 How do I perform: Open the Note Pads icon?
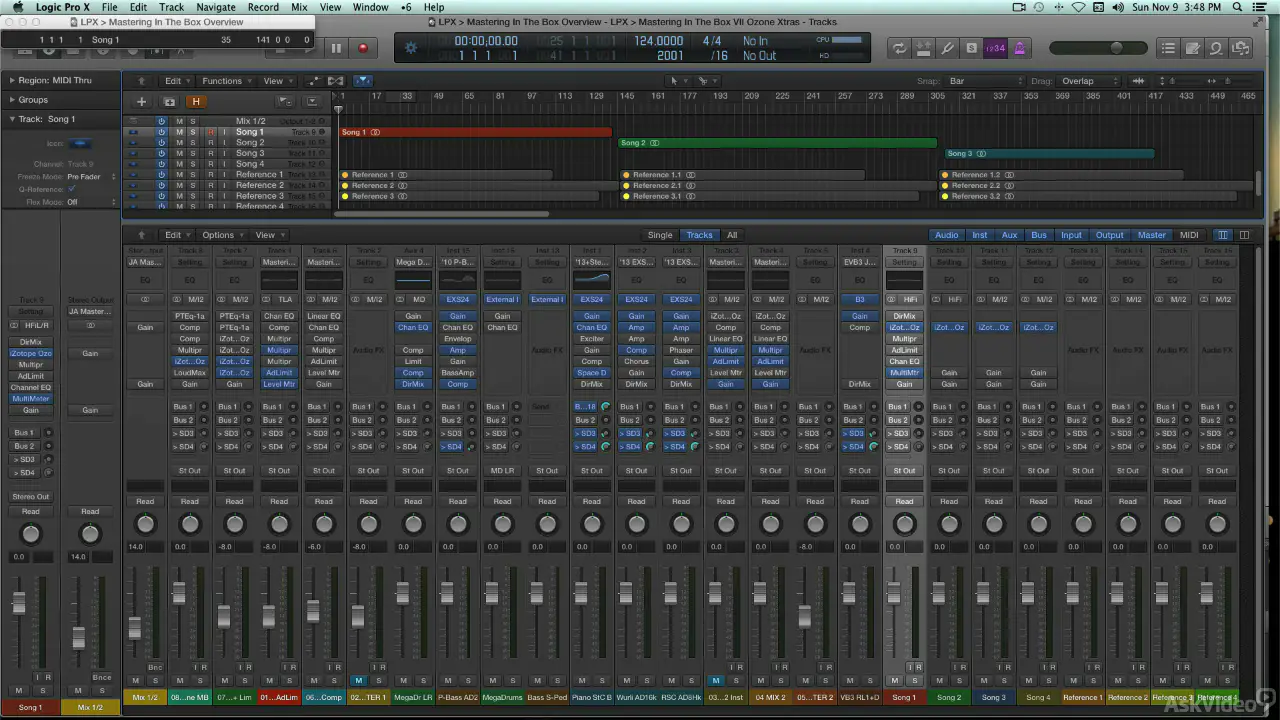1192,48
